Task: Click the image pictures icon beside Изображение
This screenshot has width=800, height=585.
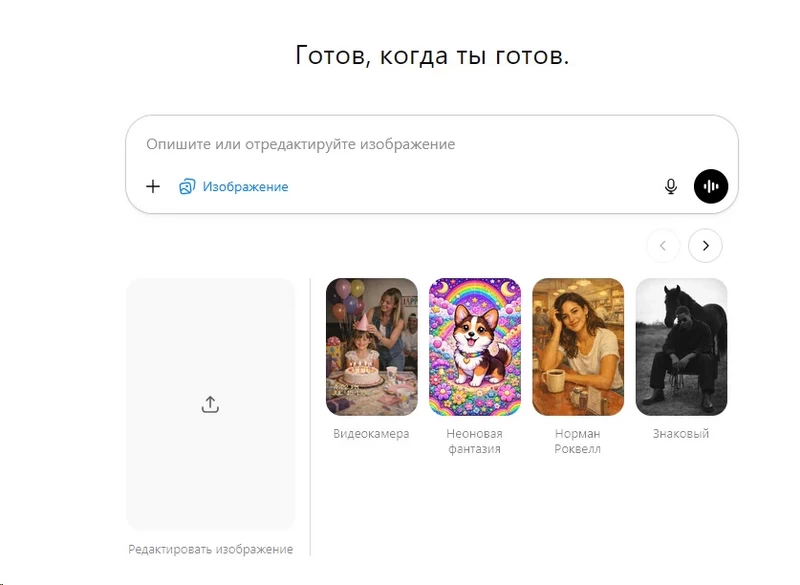Action: pos(187,187)
